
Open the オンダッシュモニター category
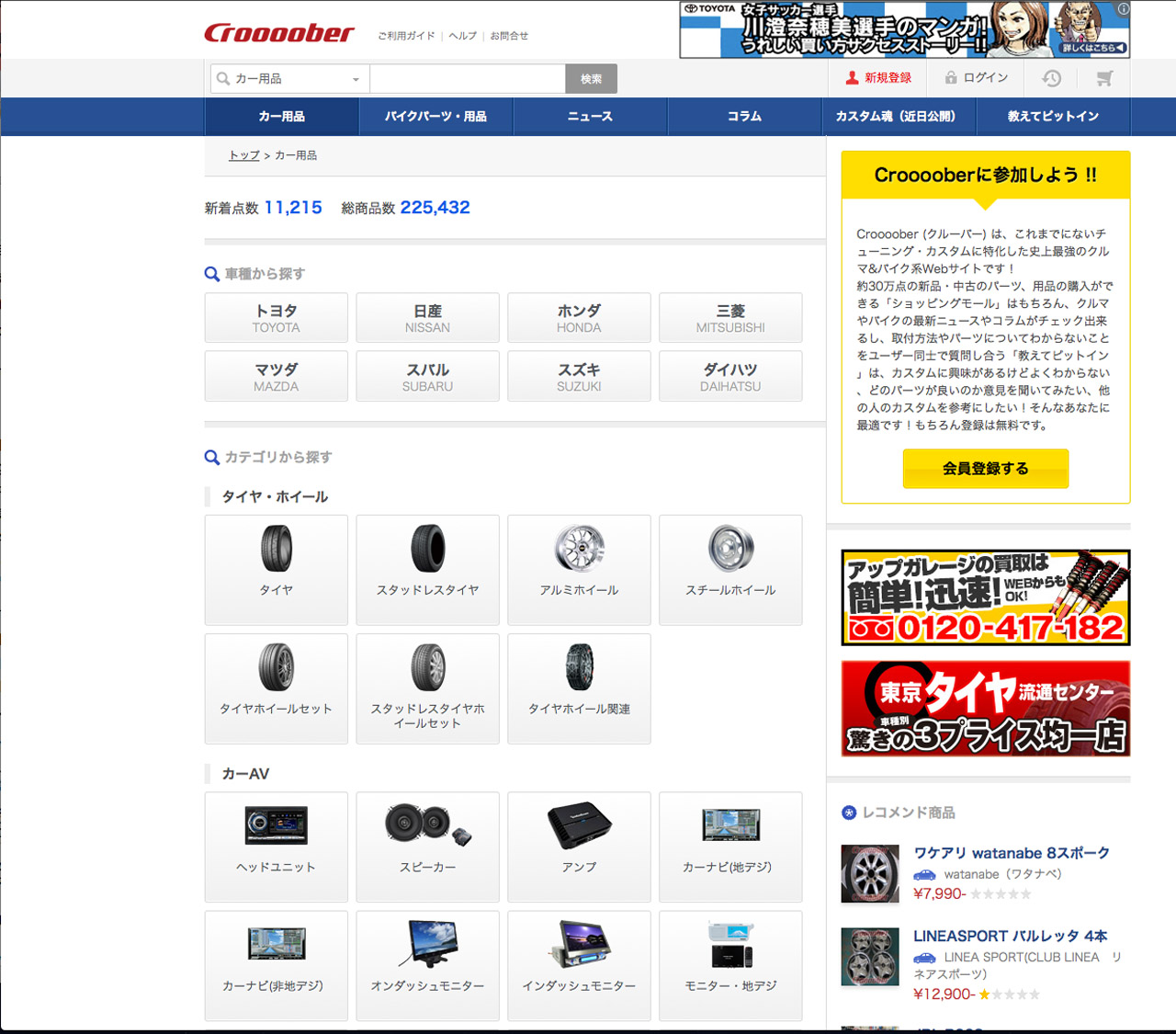428,965
